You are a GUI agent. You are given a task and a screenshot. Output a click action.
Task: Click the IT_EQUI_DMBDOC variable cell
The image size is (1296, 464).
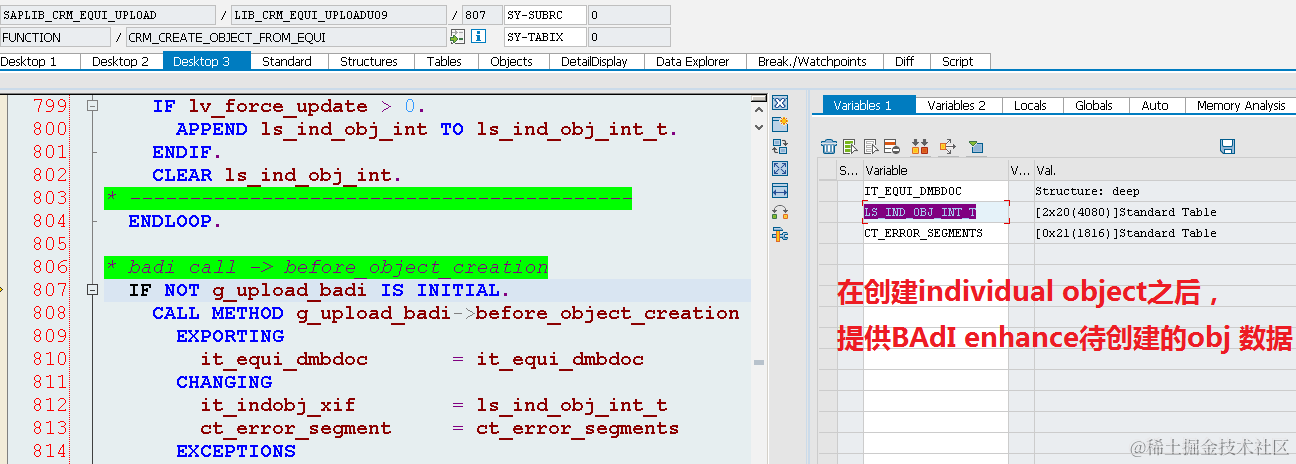point(935,191)
